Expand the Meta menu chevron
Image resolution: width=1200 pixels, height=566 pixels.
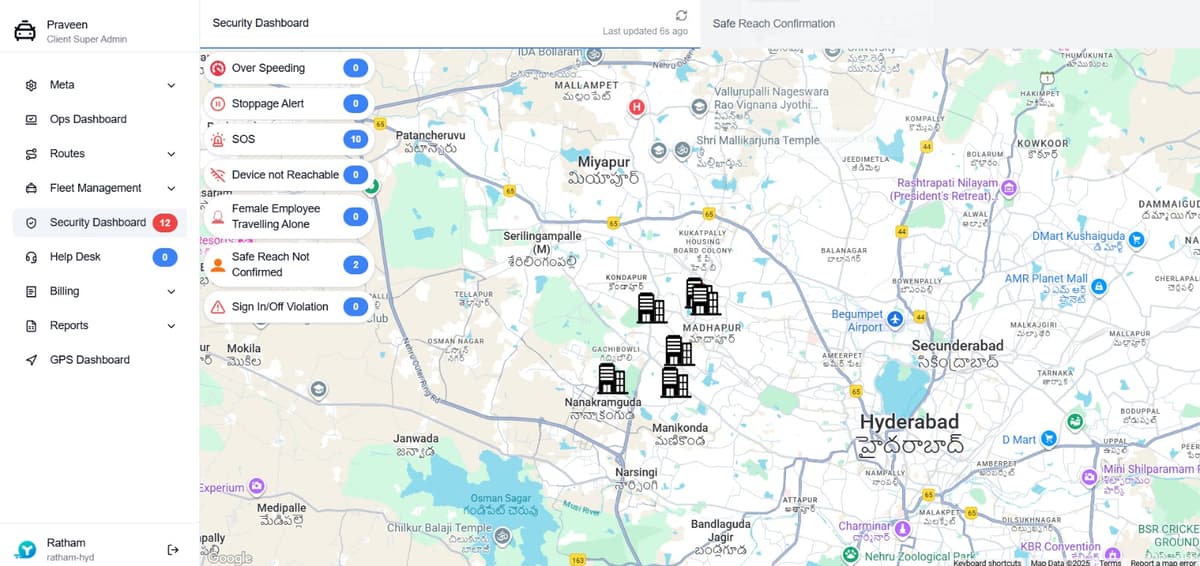point(171,85)
